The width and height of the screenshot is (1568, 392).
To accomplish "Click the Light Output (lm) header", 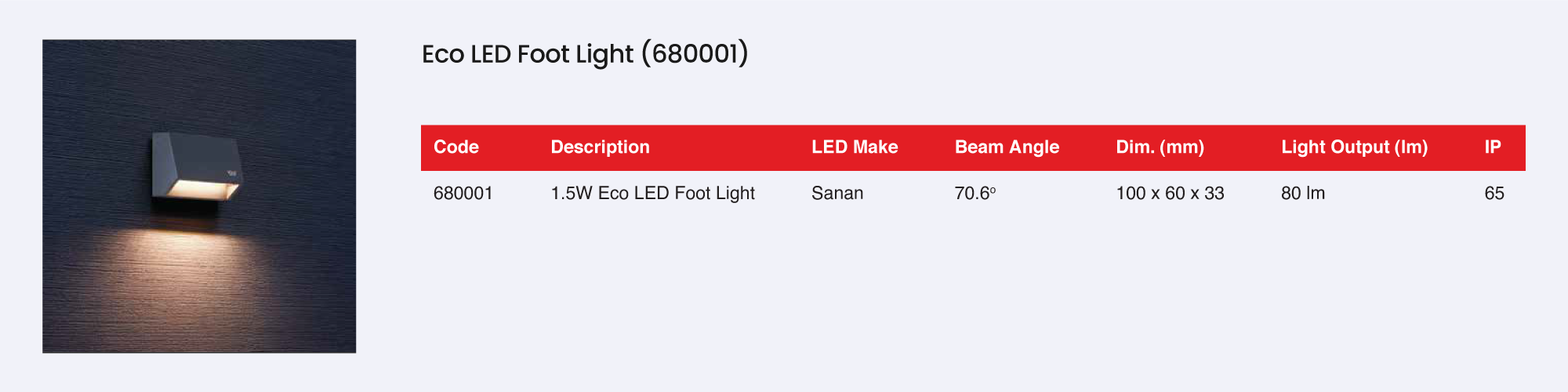I will [x=1354, y=147].
